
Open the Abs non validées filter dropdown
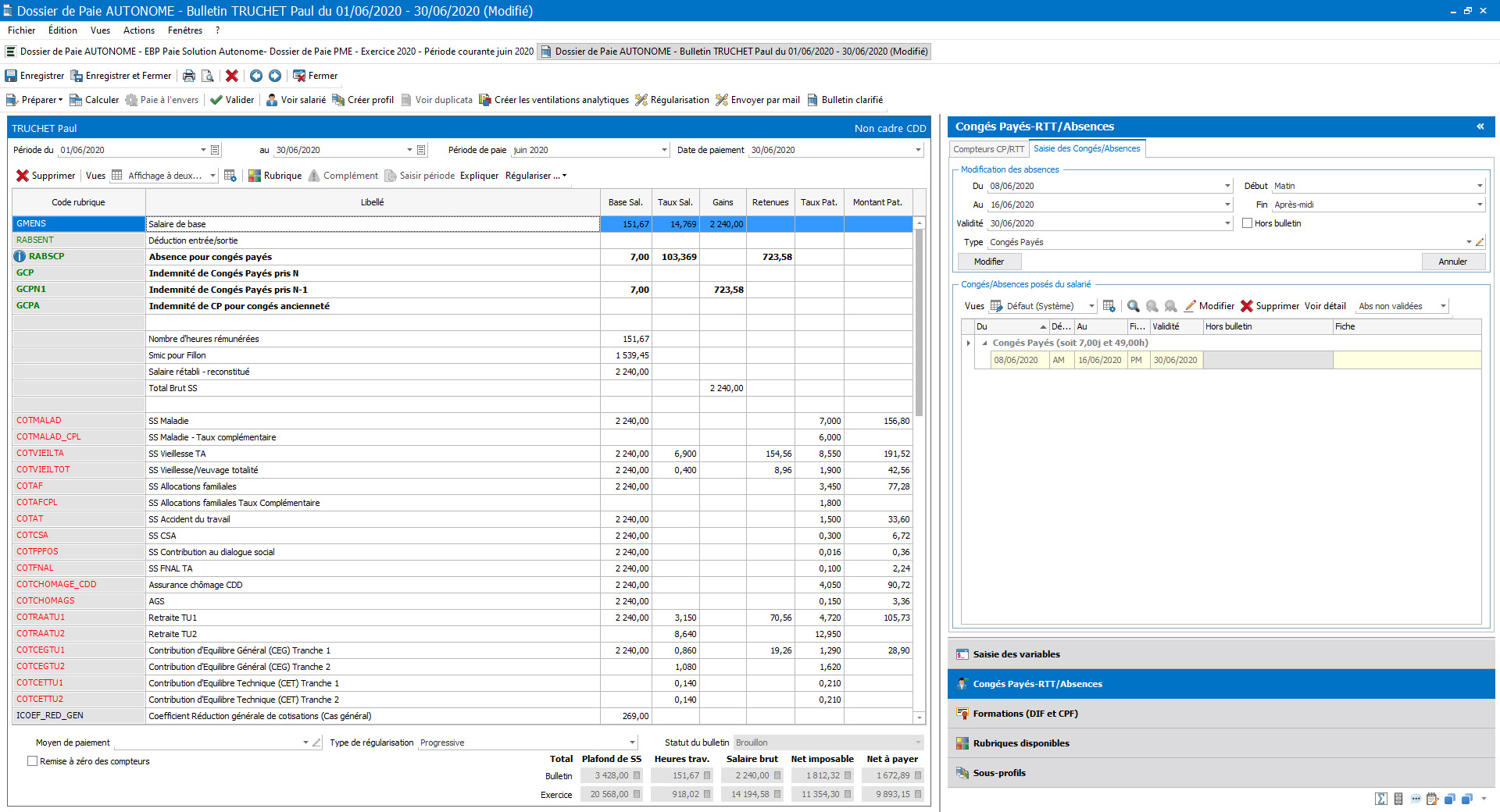tap(1443, 306)
